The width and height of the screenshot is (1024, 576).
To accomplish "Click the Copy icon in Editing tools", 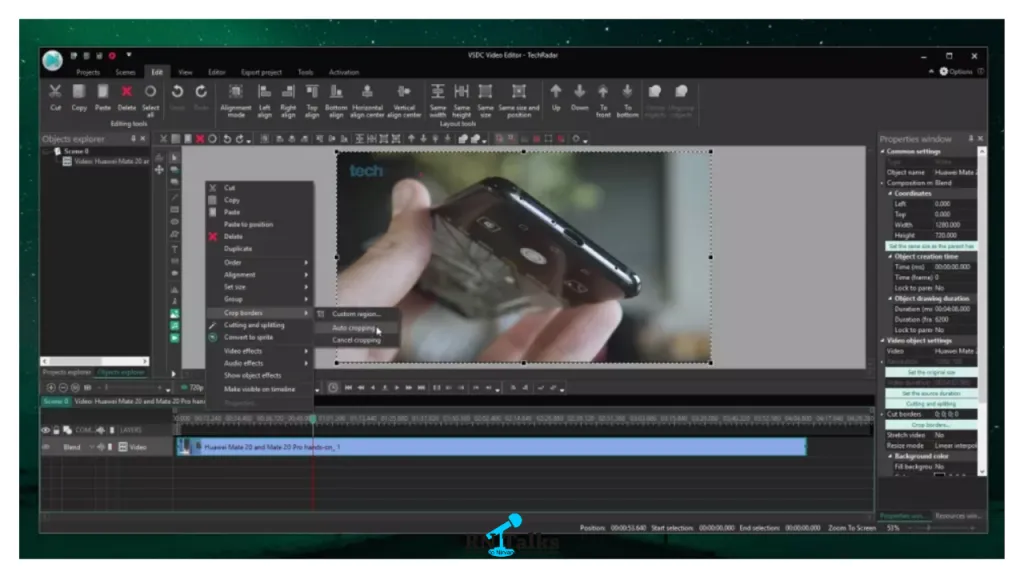I will click(x=79, y=91).
